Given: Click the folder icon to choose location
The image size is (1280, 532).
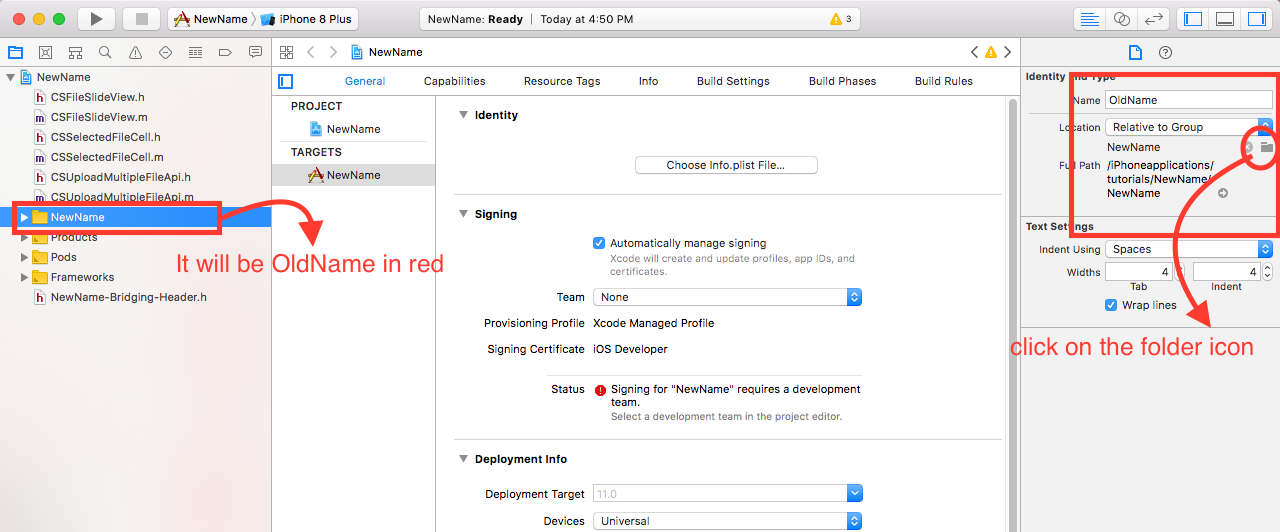Looking at the screenshot, I should pyautogui.click(x=1266, y=147).
